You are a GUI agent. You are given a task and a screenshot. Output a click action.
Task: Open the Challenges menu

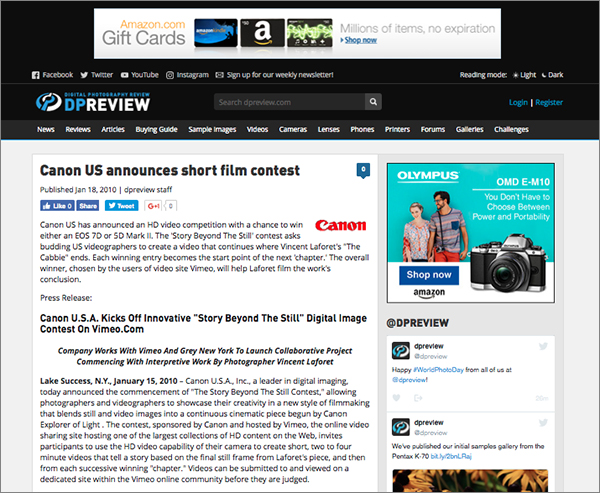click(511, 129)
